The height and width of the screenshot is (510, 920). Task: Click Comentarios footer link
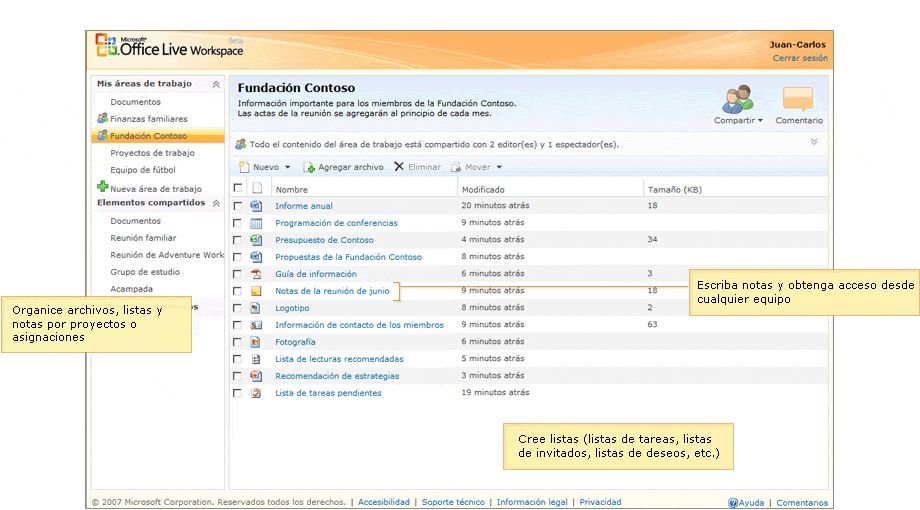point(802,503)
